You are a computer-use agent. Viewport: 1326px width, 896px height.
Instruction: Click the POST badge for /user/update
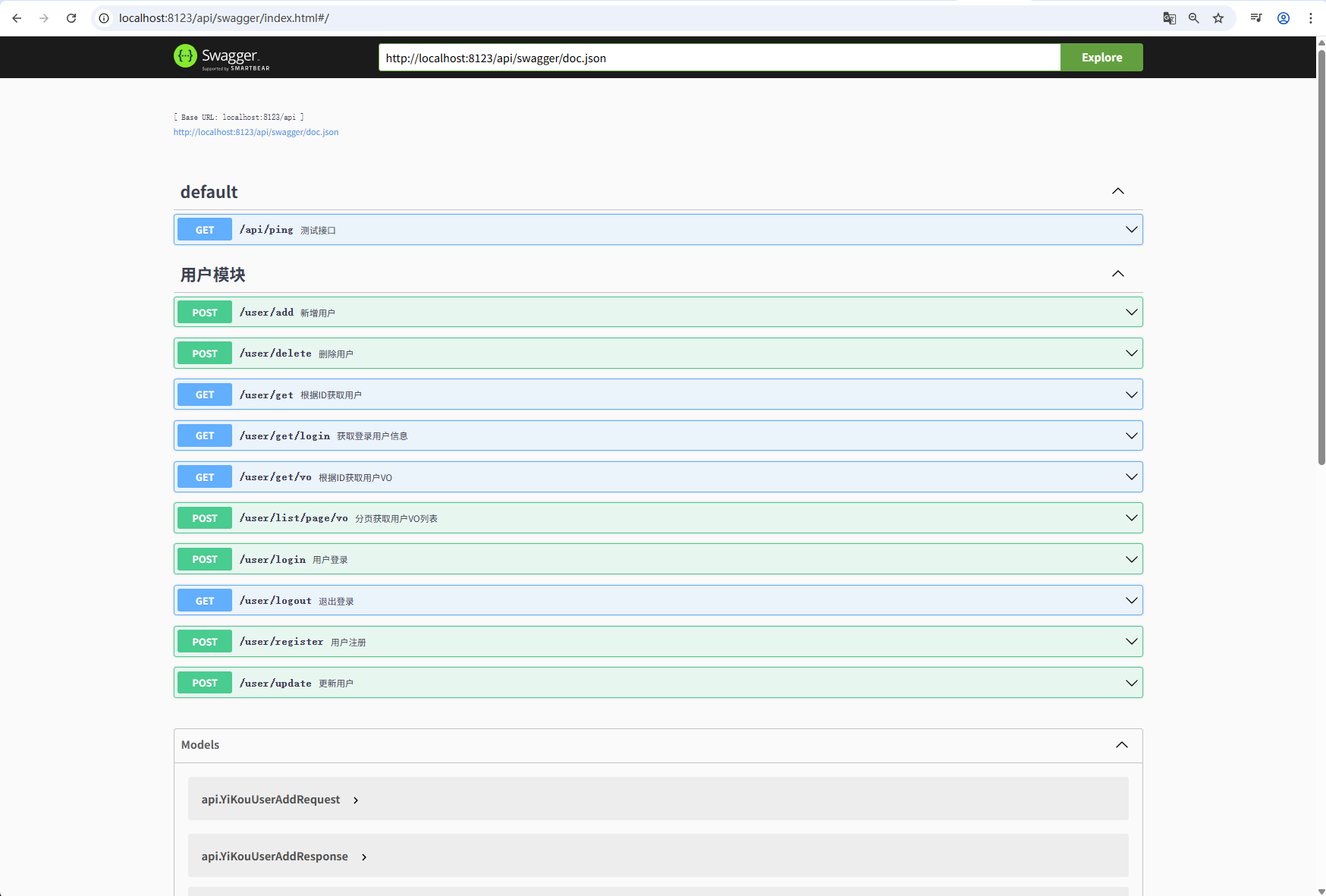click(x=205, y=683)
